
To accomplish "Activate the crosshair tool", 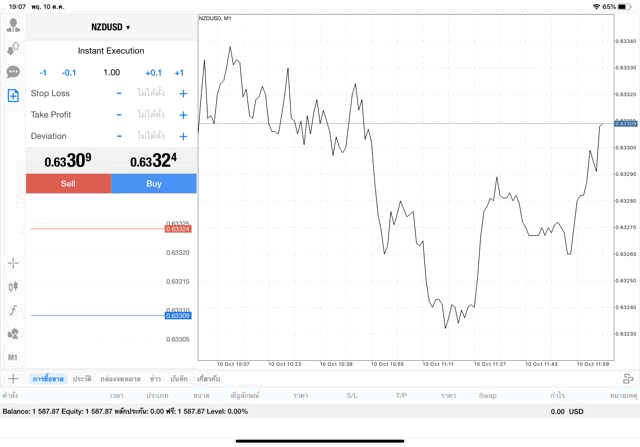I will 13,263.
